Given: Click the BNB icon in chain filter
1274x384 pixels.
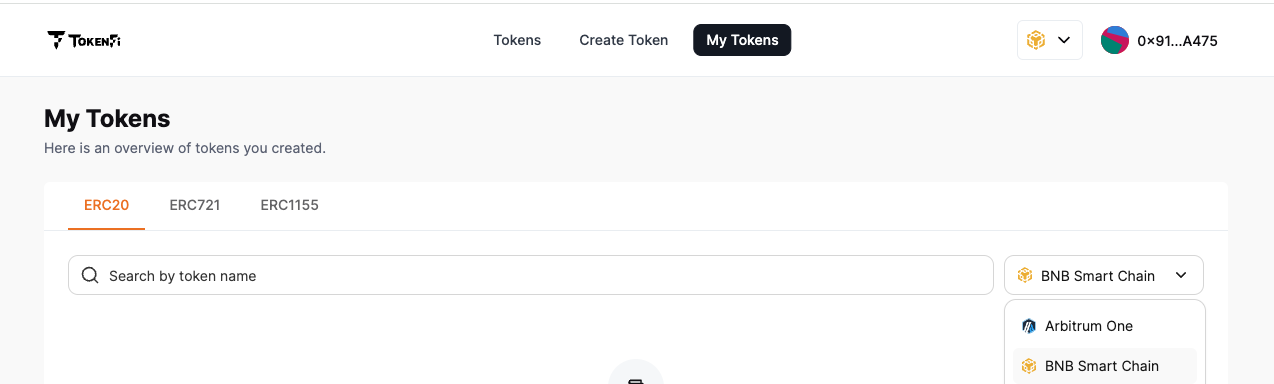Looking at the screenshot, I should (x=1025, y=275).
